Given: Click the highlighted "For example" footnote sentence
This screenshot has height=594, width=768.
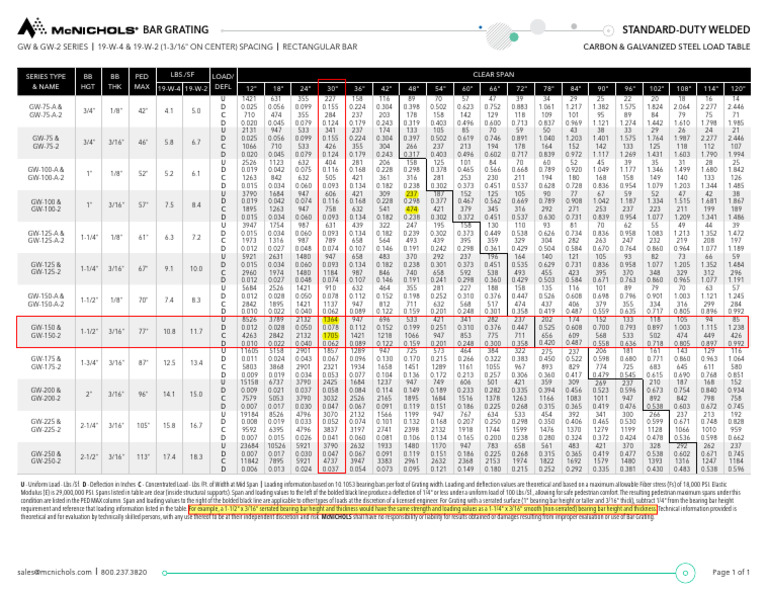Looking at the screenshot, I should (422, 509).
